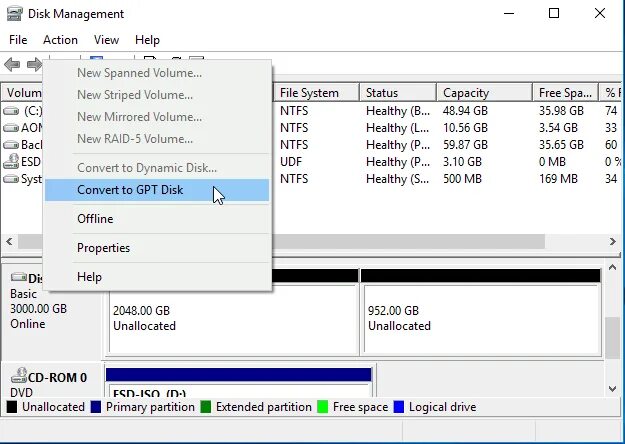Open the Action menu
This screenshot has height=444, width=625.
(x=60, y=40)
